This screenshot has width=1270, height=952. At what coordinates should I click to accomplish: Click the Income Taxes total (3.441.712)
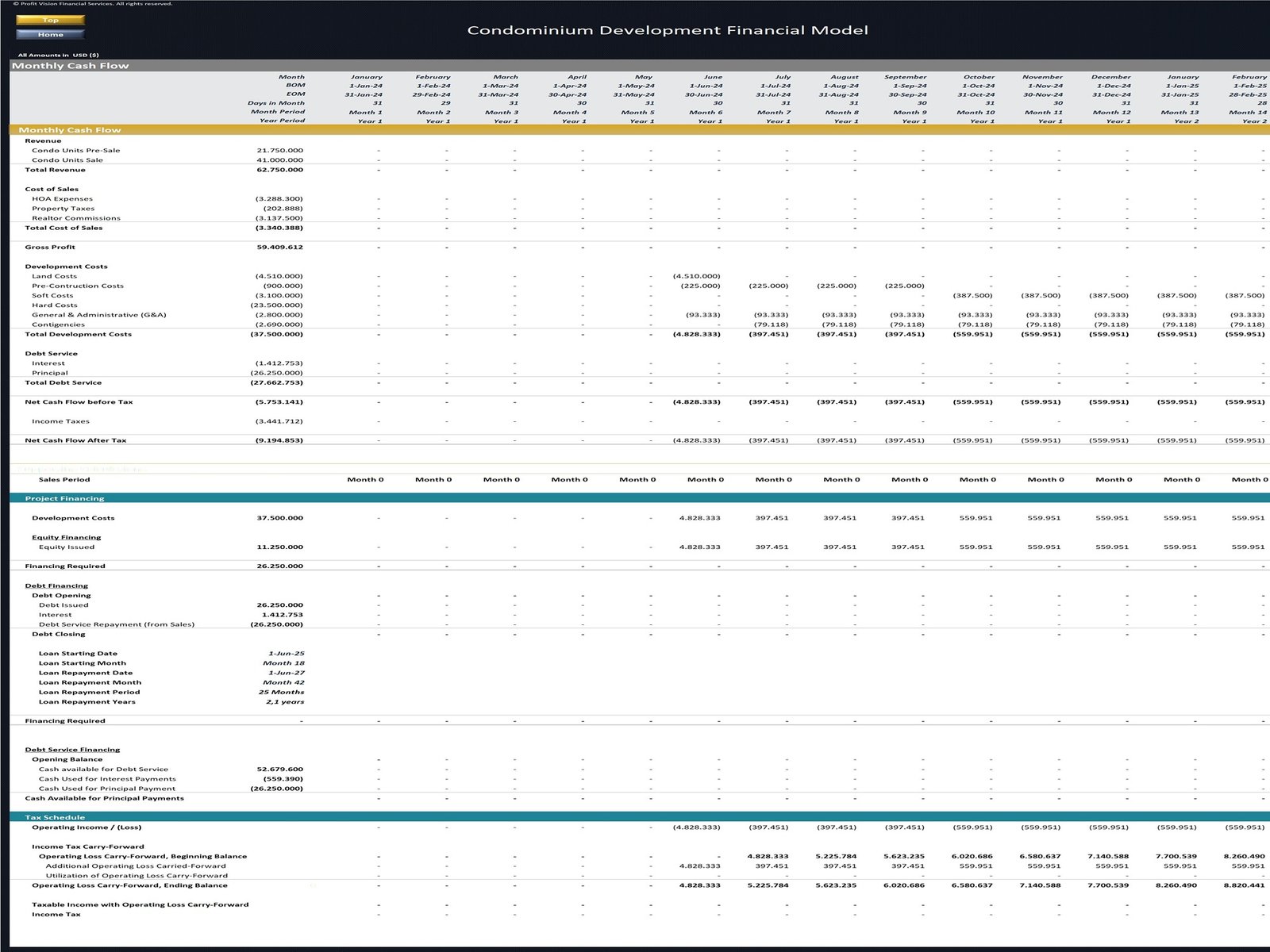click(x=279, y=421)
